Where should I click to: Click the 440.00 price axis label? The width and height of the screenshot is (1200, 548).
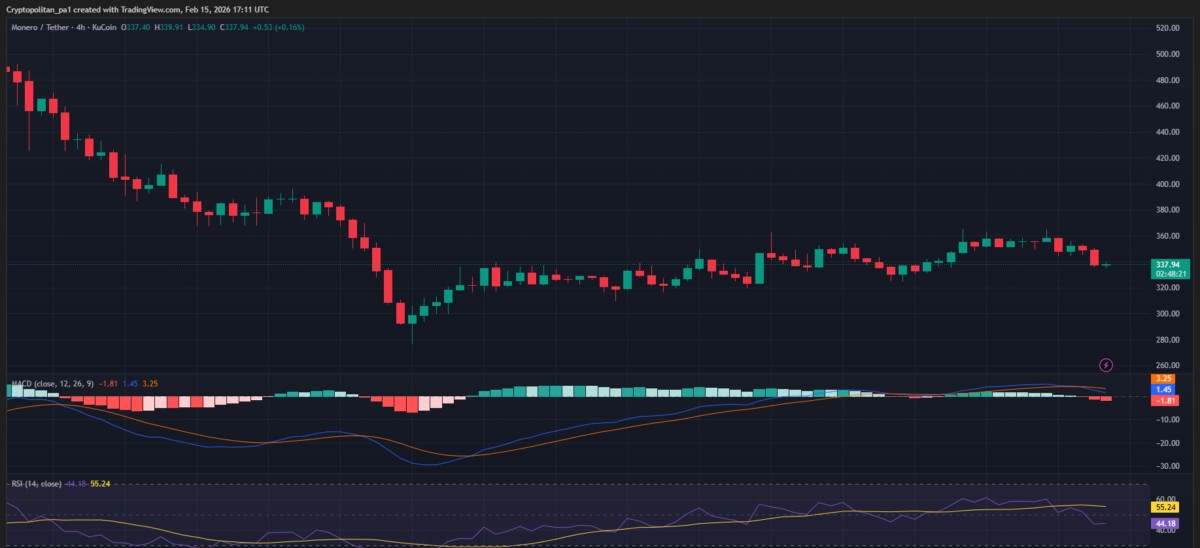tap(1167, 132)
